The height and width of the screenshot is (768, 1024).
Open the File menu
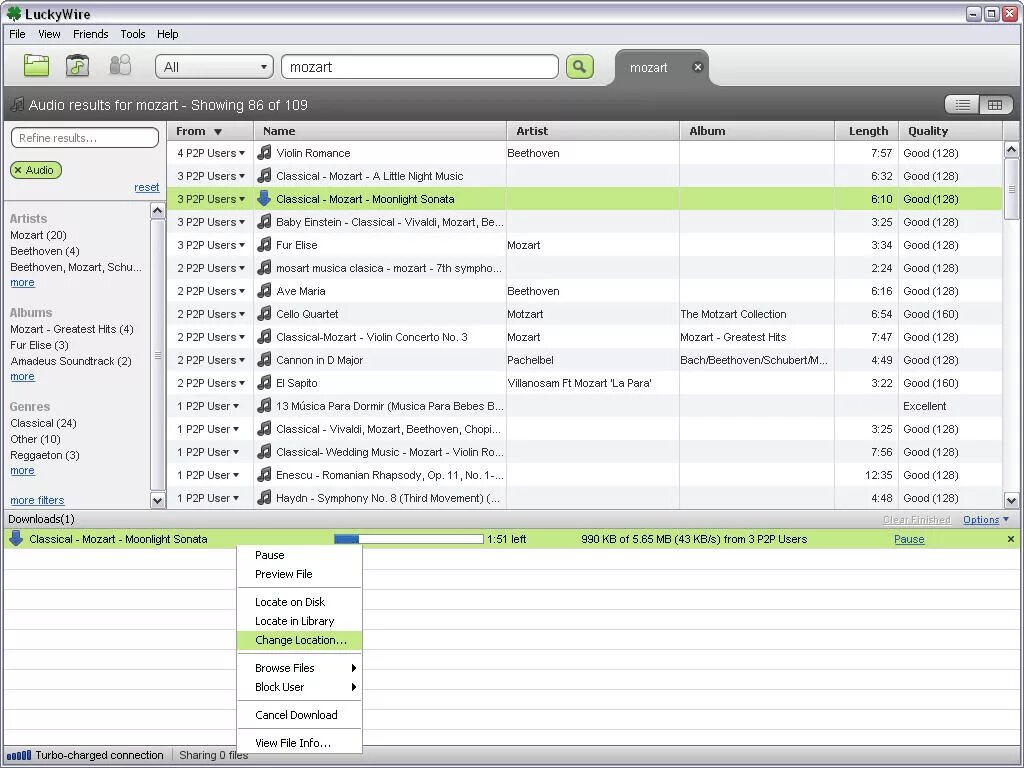[17, 34]
